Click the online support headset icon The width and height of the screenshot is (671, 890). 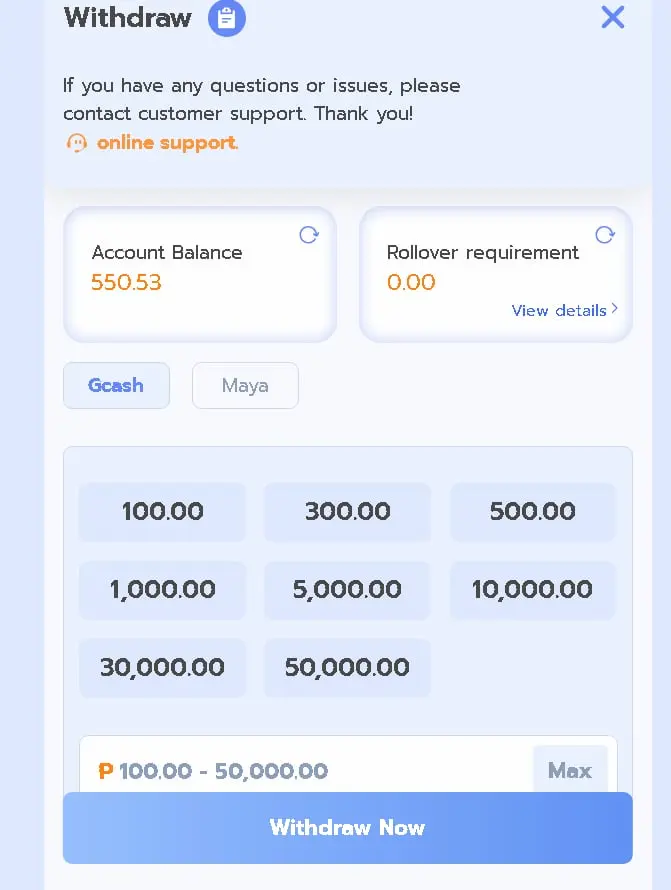pos(77,143)
